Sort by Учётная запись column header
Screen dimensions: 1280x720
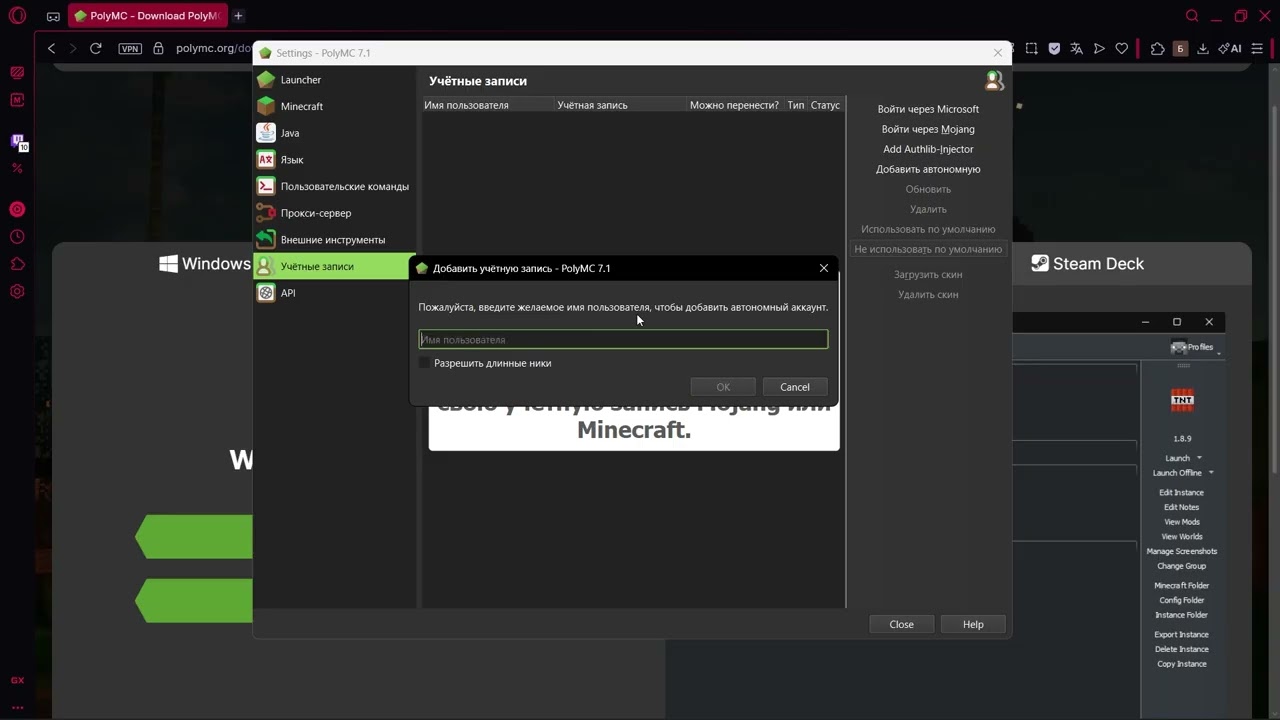point(620,105)
